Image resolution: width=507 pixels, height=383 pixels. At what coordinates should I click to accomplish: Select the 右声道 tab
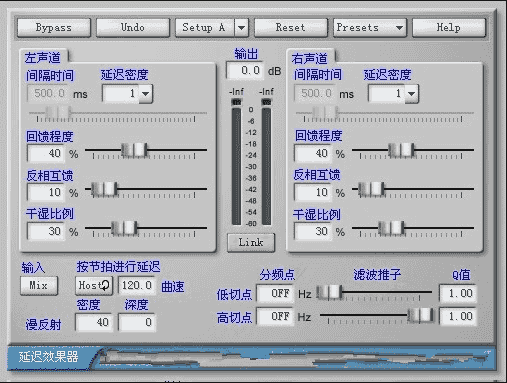tap(310, 58)
